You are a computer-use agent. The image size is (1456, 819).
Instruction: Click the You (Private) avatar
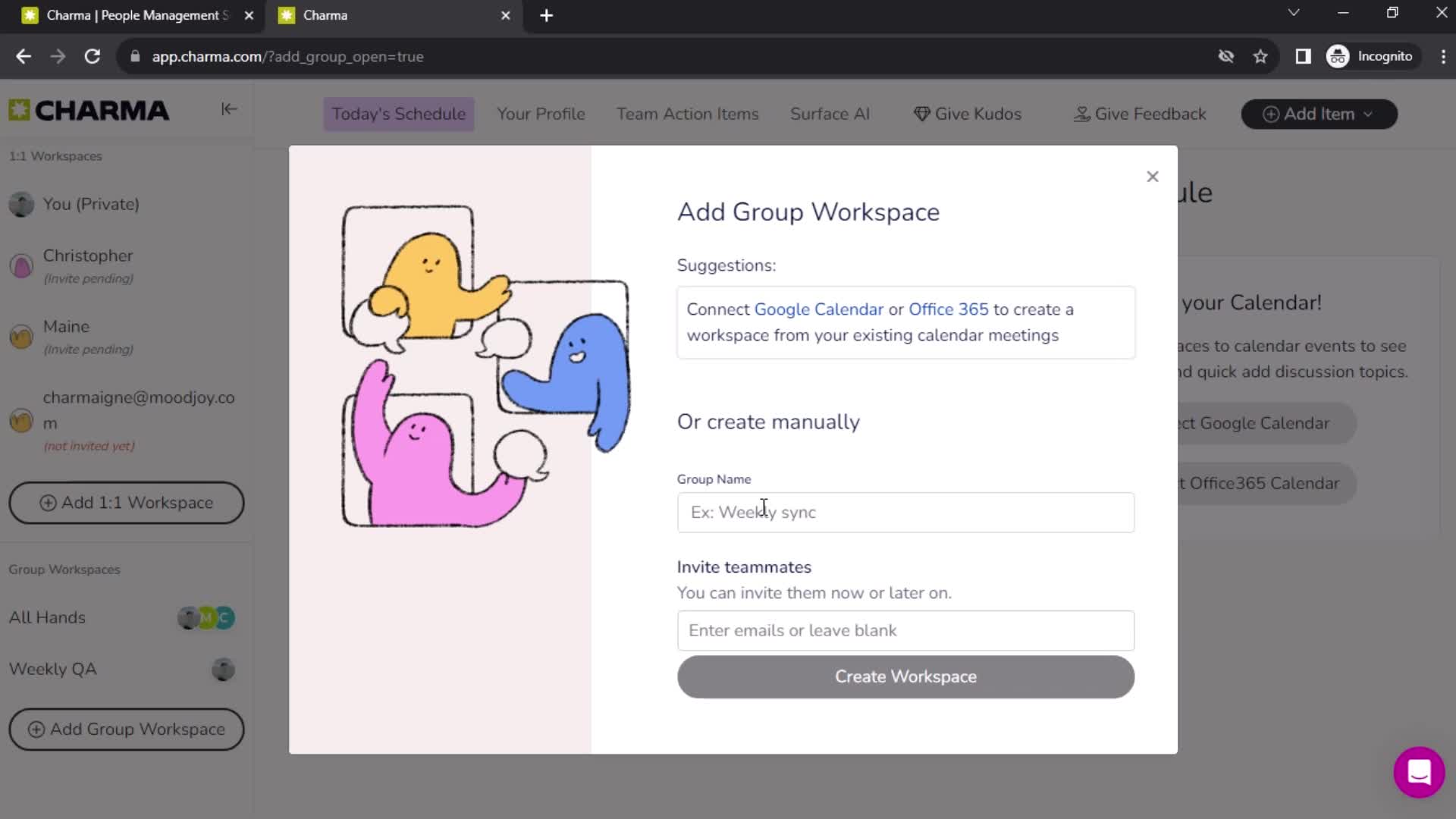tap(21, 204)
